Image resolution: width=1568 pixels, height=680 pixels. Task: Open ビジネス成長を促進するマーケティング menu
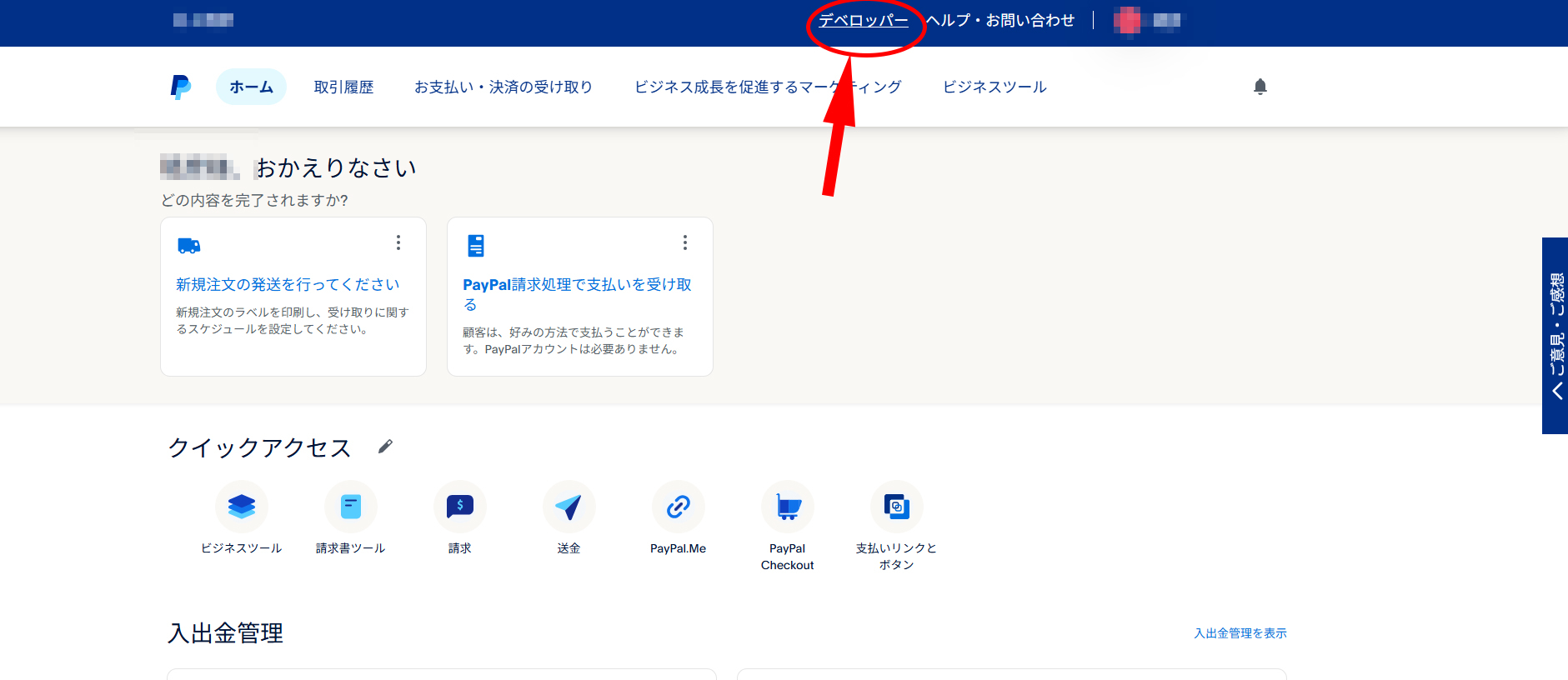click(768, 87)
